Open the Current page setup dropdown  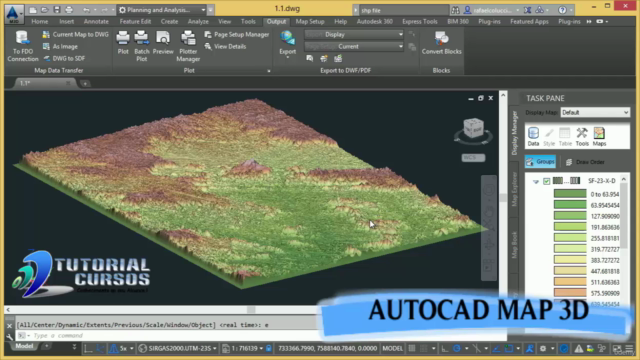pos(354,47)
